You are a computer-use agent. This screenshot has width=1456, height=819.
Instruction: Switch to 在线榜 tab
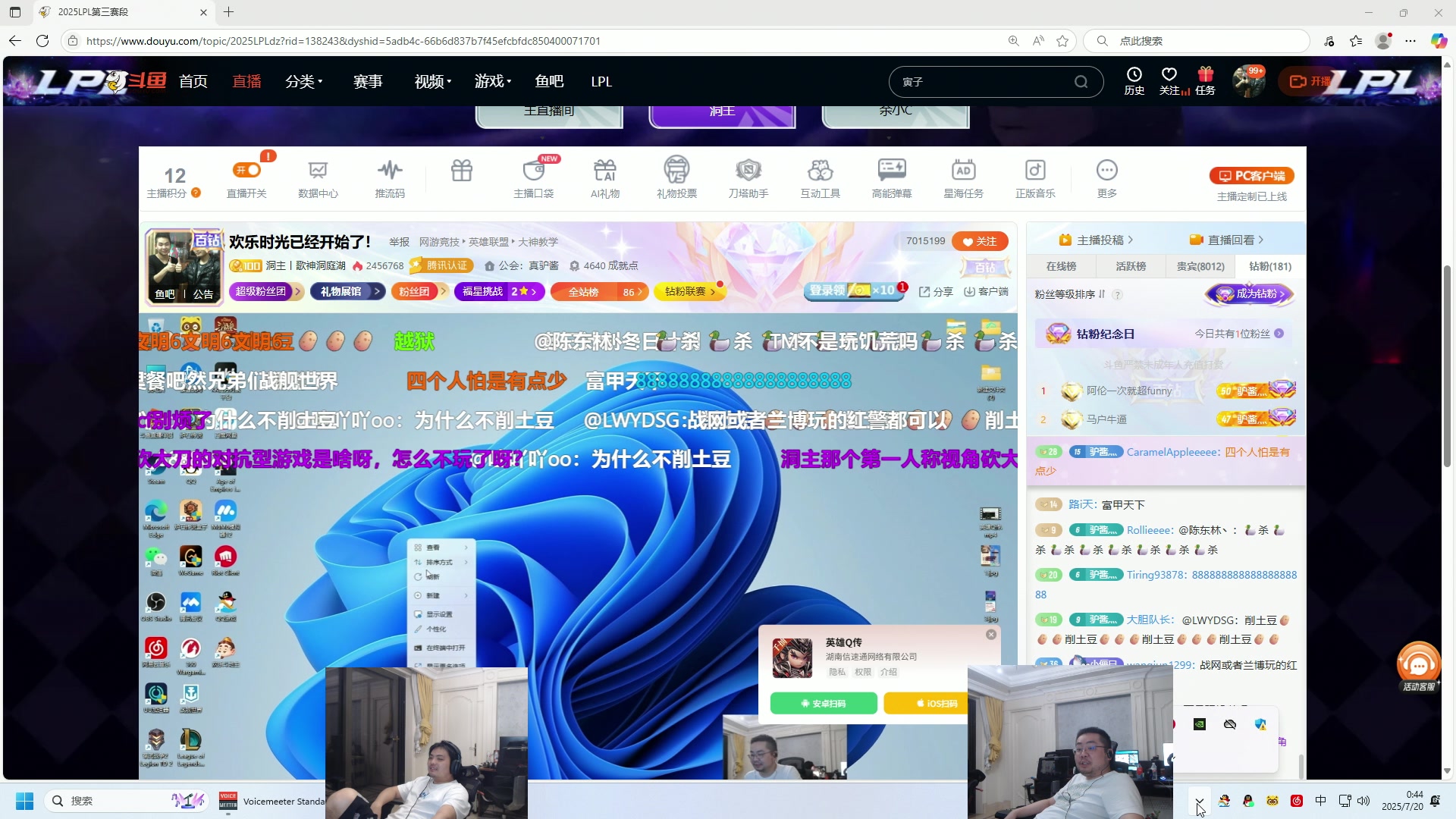tap(1061, 266)
